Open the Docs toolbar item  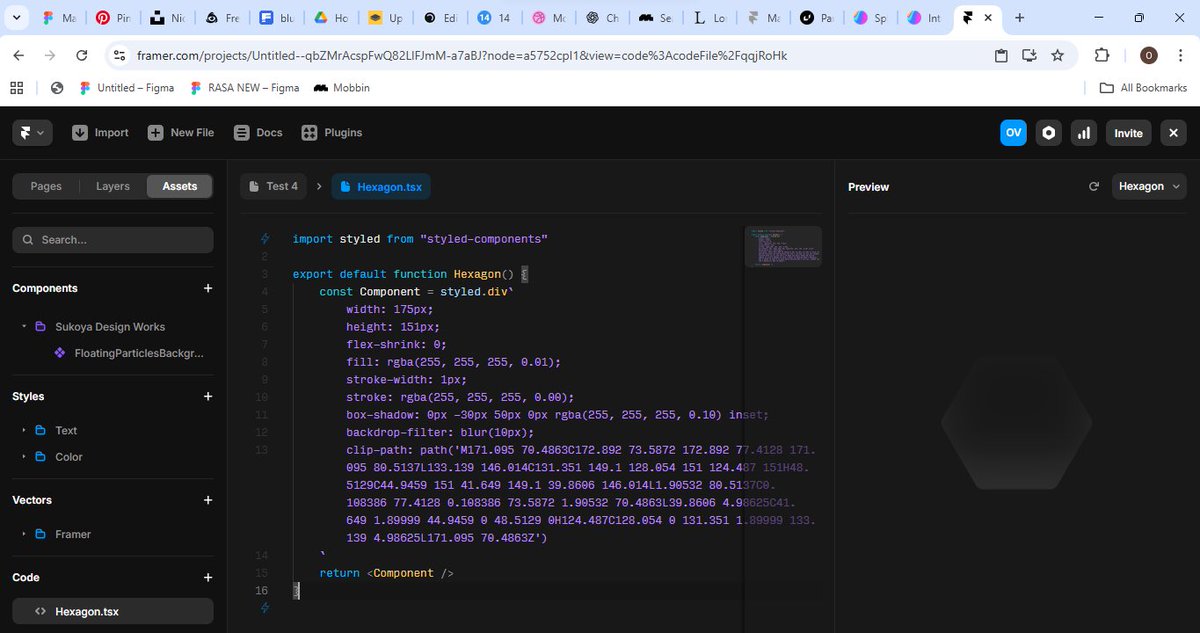coord(258,132)
